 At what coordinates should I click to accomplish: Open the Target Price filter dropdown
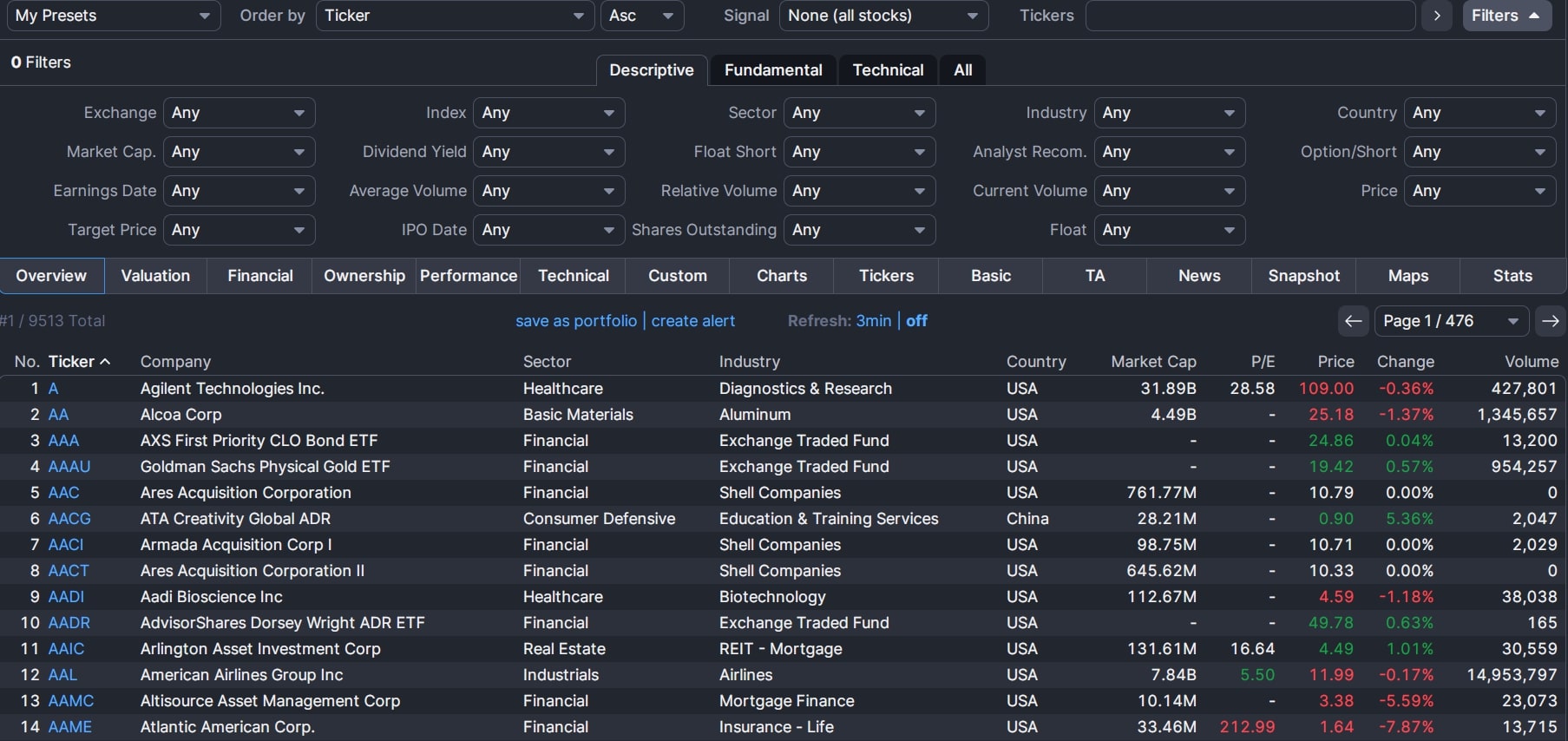coord(239,230)
